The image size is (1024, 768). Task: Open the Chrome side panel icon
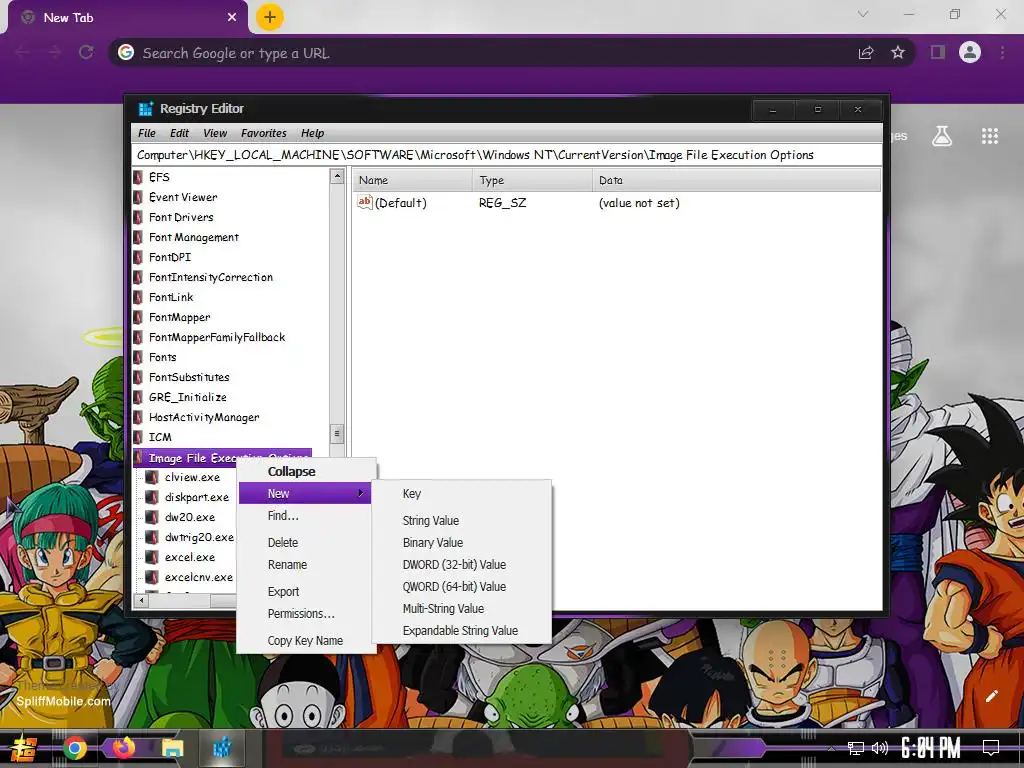tap(938, 52)
